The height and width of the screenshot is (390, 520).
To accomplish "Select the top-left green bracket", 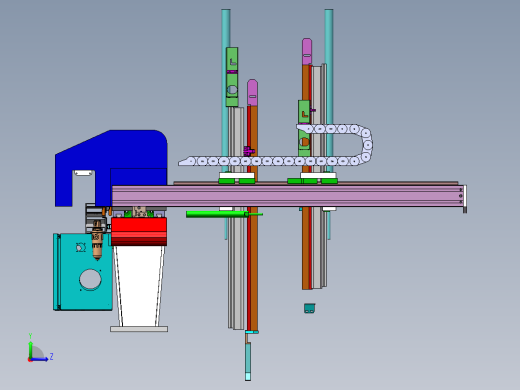I will 232,77.
